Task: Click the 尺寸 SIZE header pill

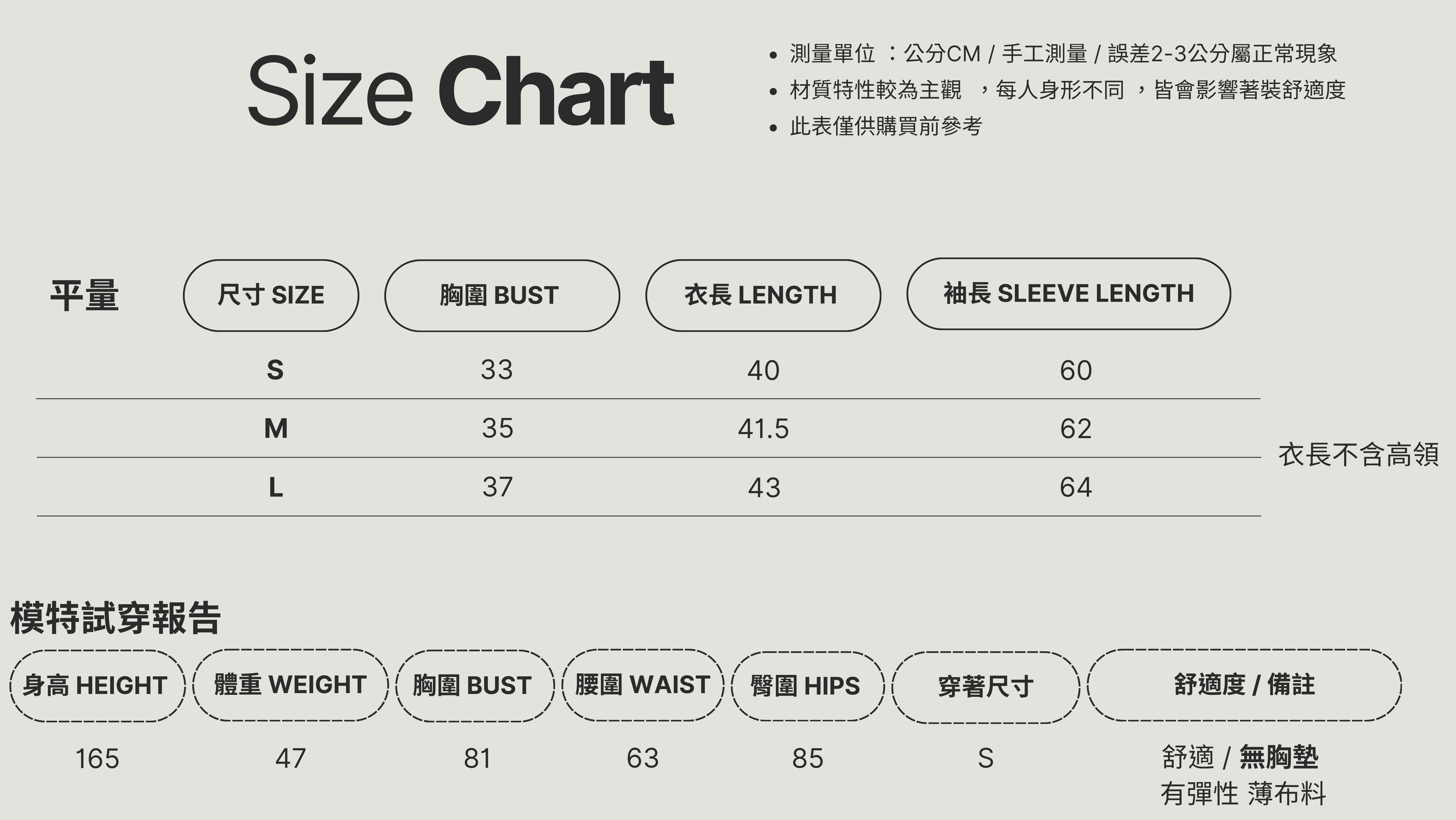Action: [x=271, y=296]
